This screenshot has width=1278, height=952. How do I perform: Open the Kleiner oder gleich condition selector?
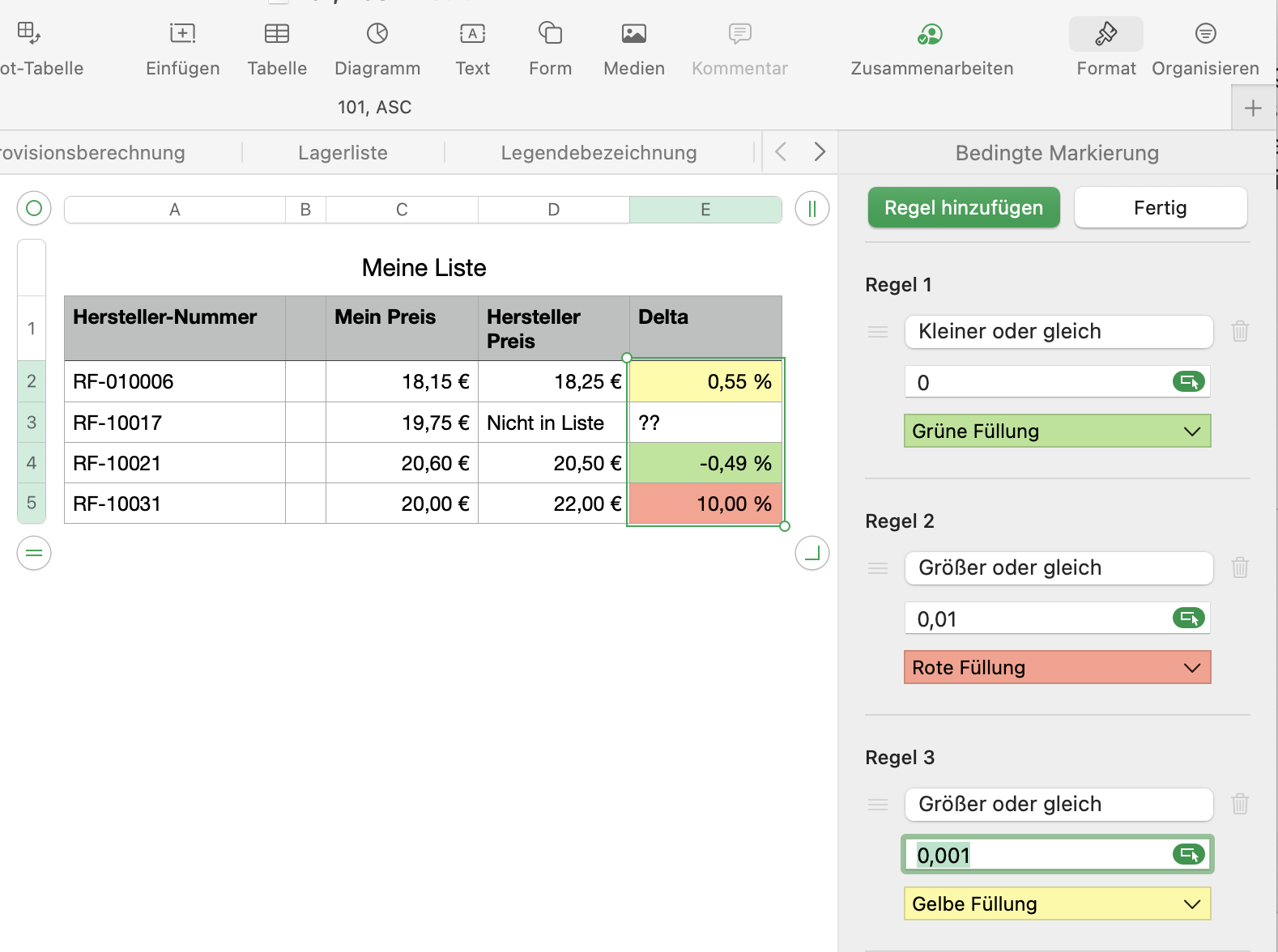pyautogui.click(x=1058, y=332)
